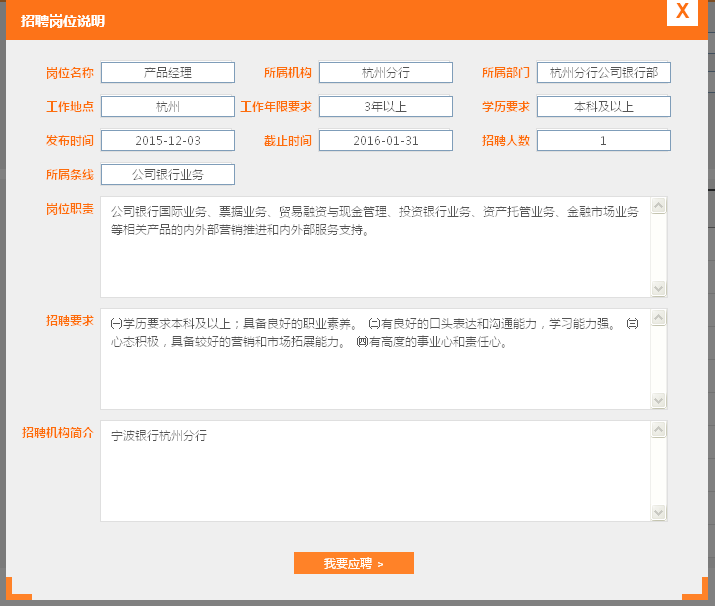Viewport: 715px width, 606px height.
Task: Click the 工作地点 field showing 杭州
Action: click(x=167, y=107)
